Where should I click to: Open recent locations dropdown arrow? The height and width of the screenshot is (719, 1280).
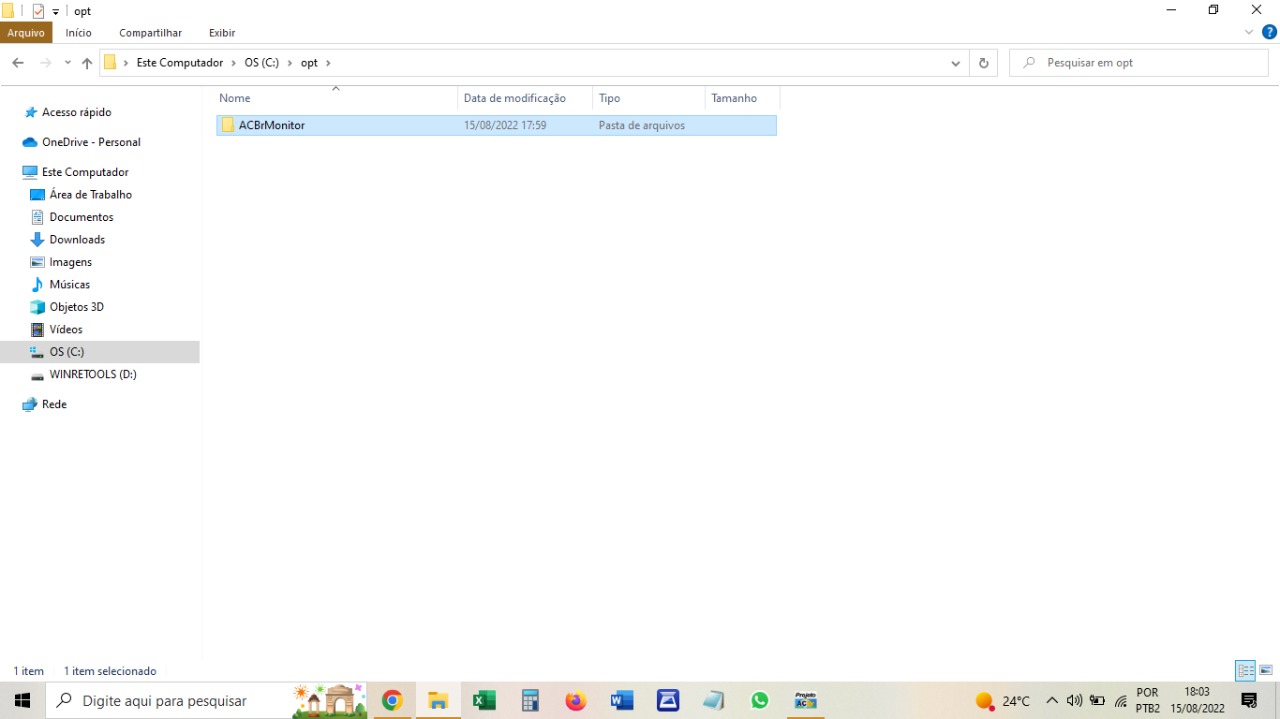(x=68, y=63)
